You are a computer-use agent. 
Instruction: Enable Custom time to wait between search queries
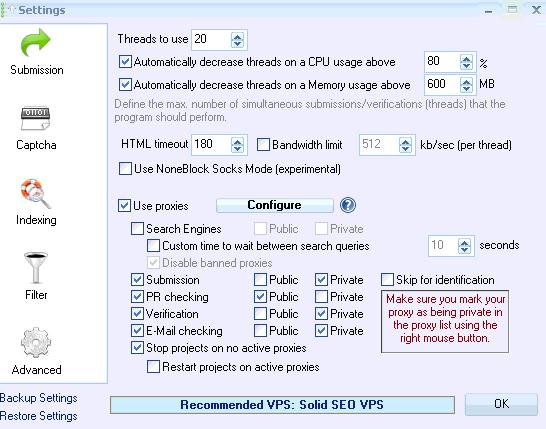(153, 245)
